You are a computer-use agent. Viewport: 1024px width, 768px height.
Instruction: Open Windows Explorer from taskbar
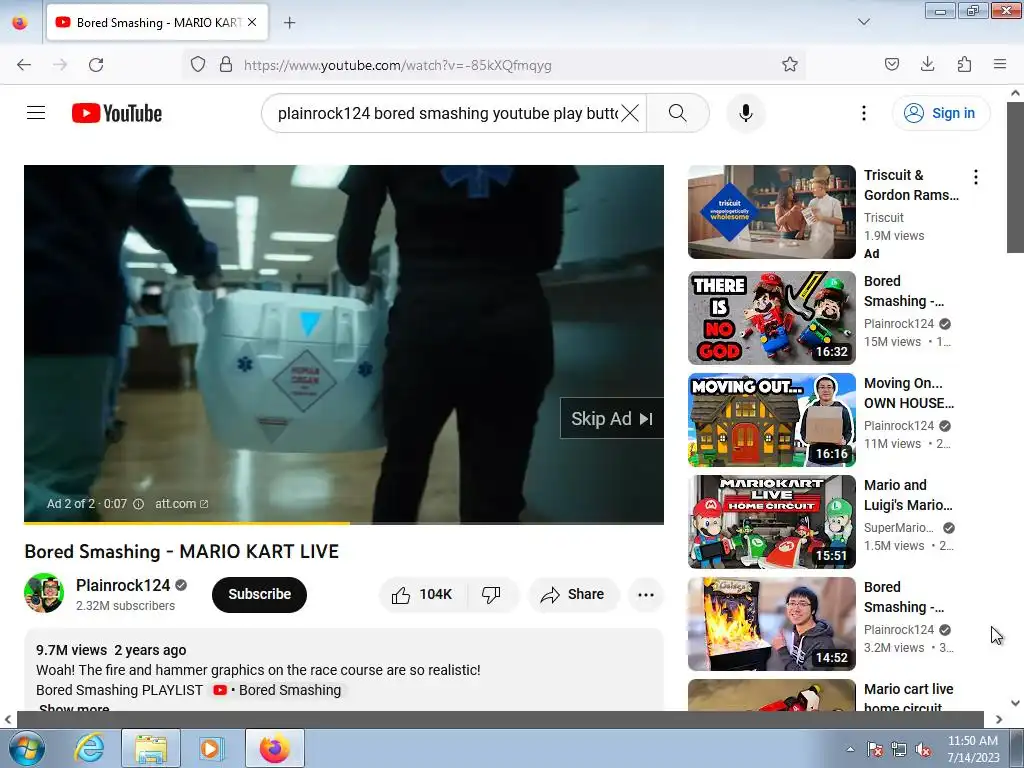(151, 748)
